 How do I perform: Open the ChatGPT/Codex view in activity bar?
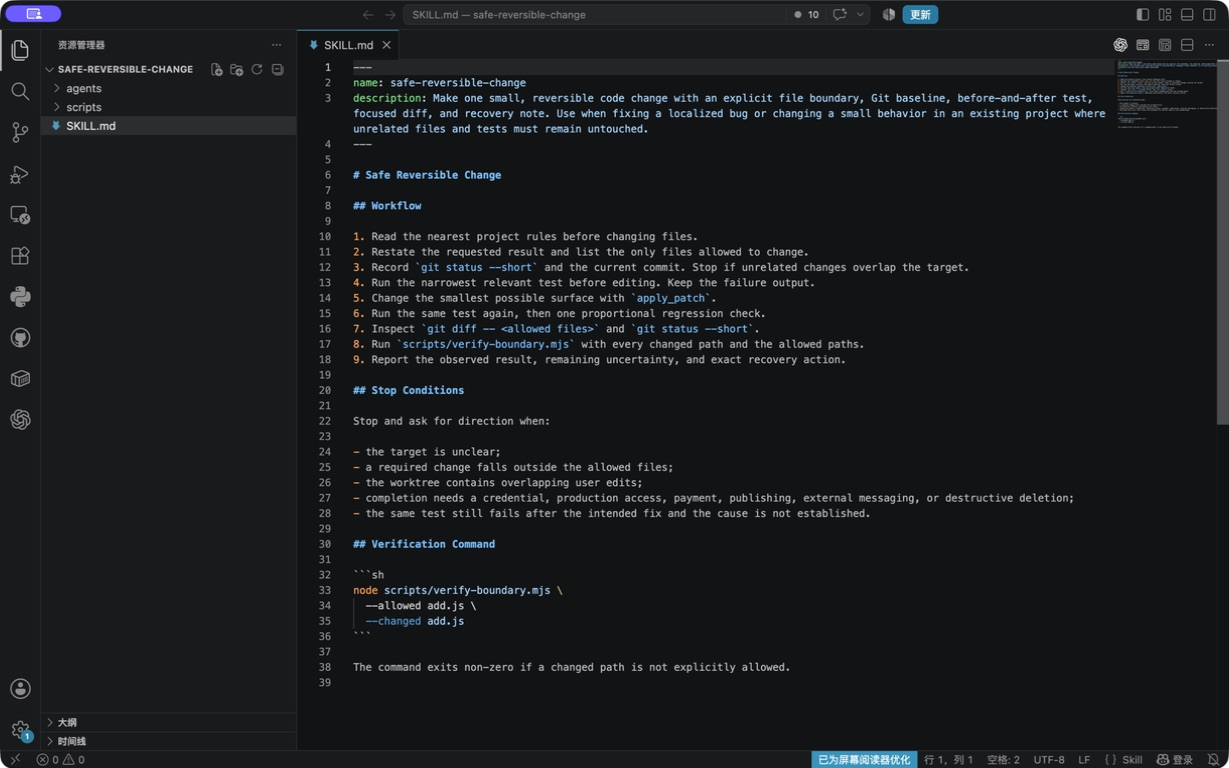(20, 420)
